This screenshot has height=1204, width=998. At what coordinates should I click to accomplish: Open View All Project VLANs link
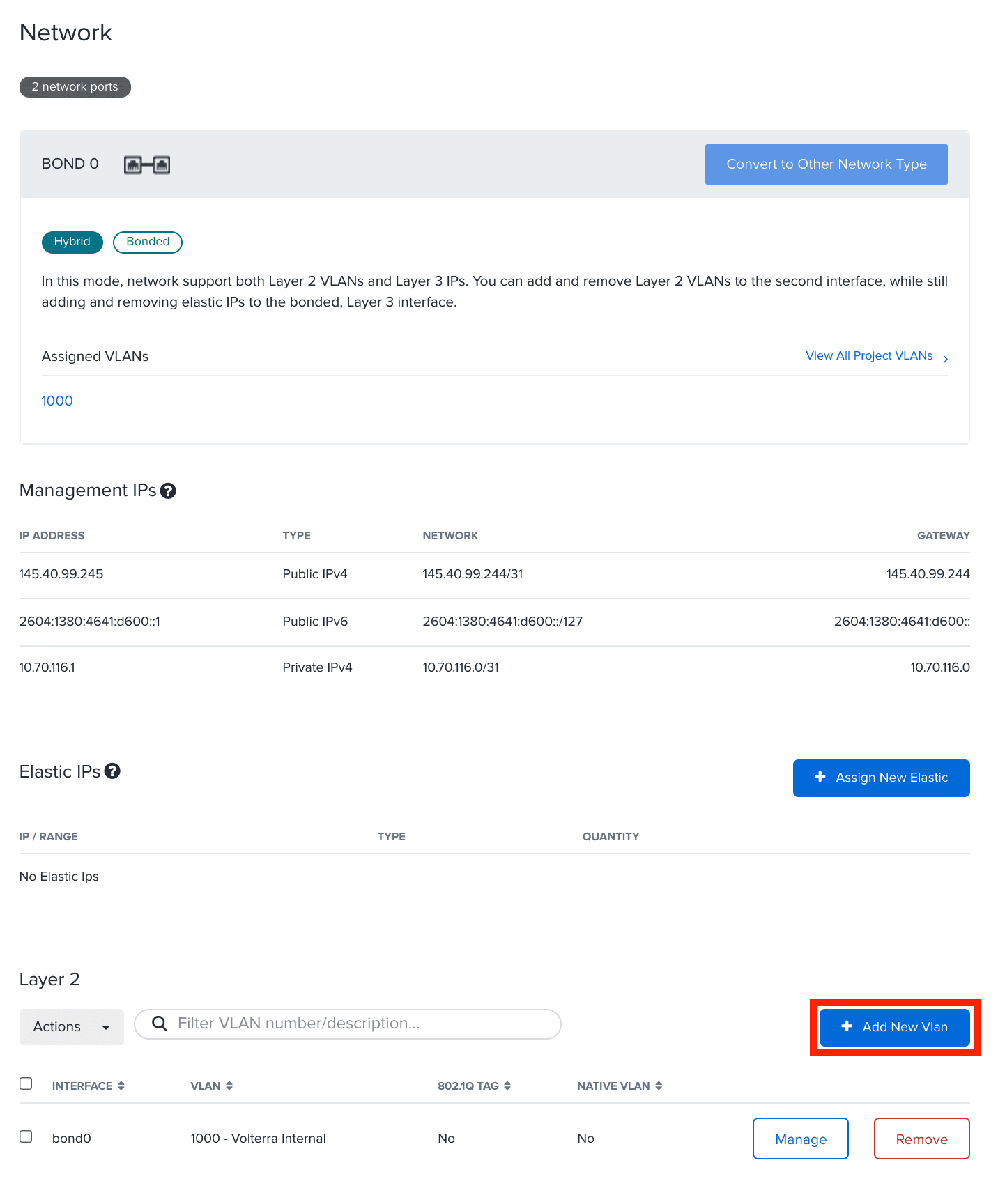[x=869, y=355]
